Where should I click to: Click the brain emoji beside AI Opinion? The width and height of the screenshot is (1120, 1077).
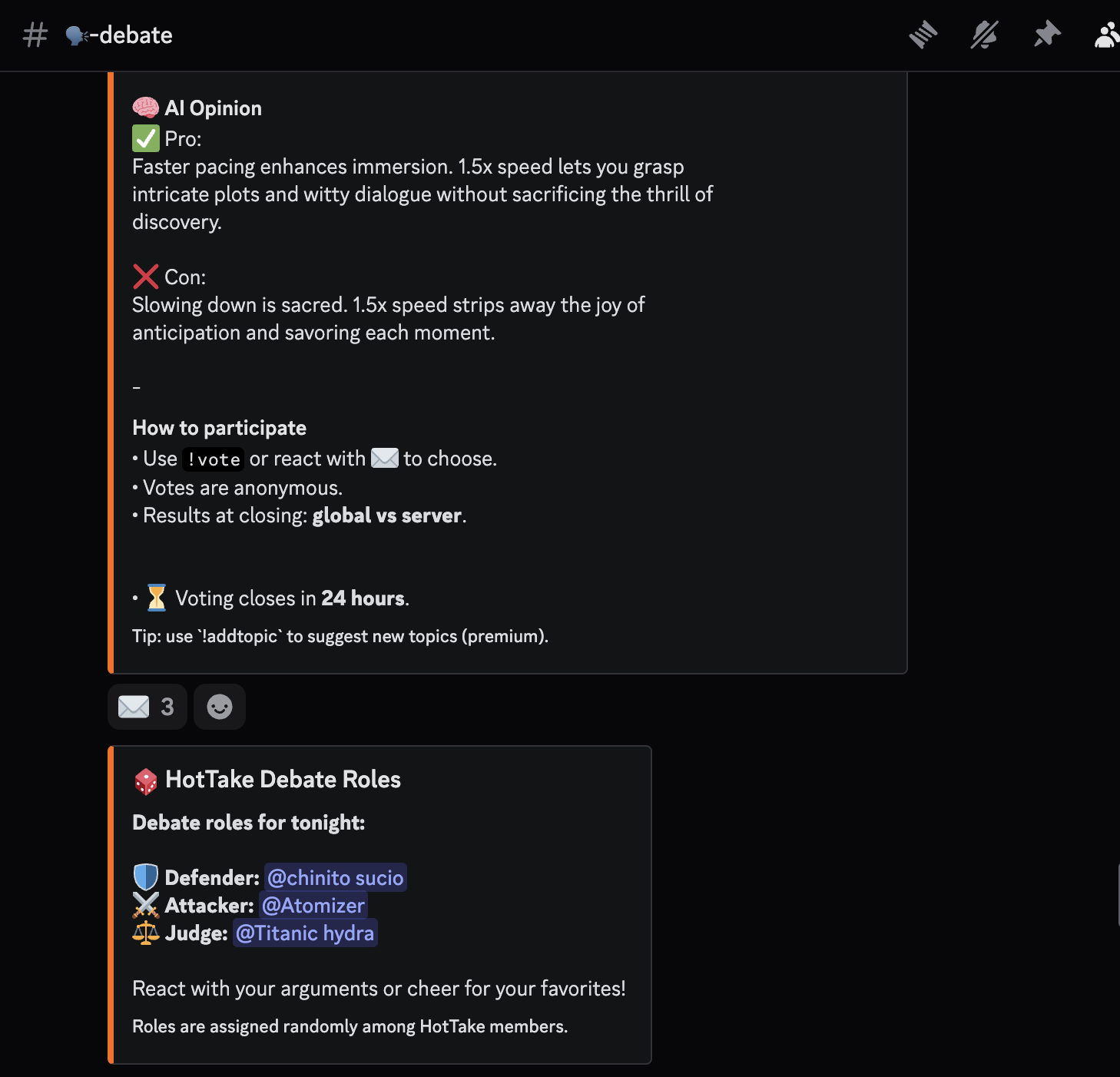tap(145, 108)
